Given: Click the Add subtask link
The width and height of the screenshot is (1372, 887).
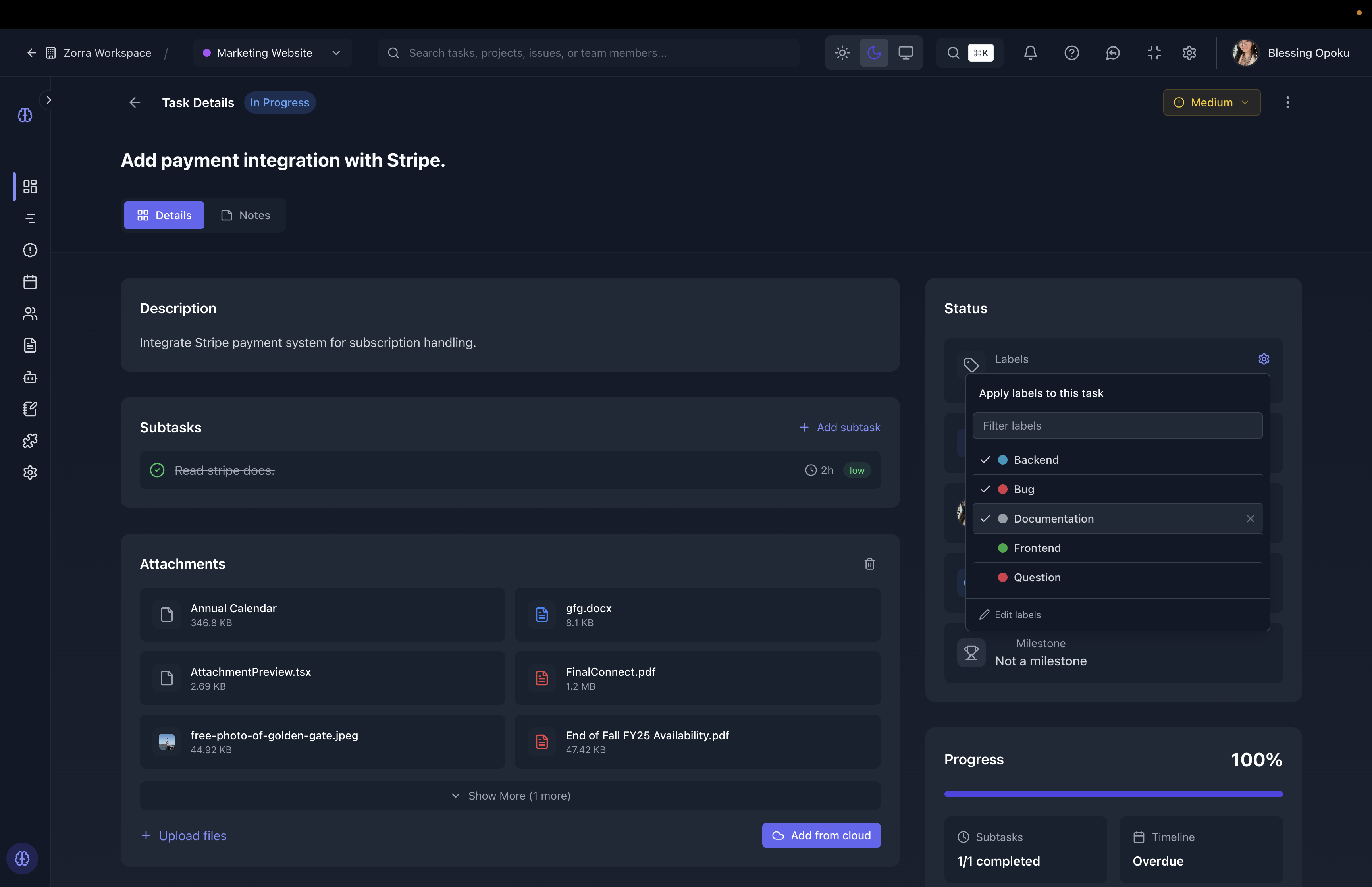Looking at the screenshot, I should [x=839, y=427].
